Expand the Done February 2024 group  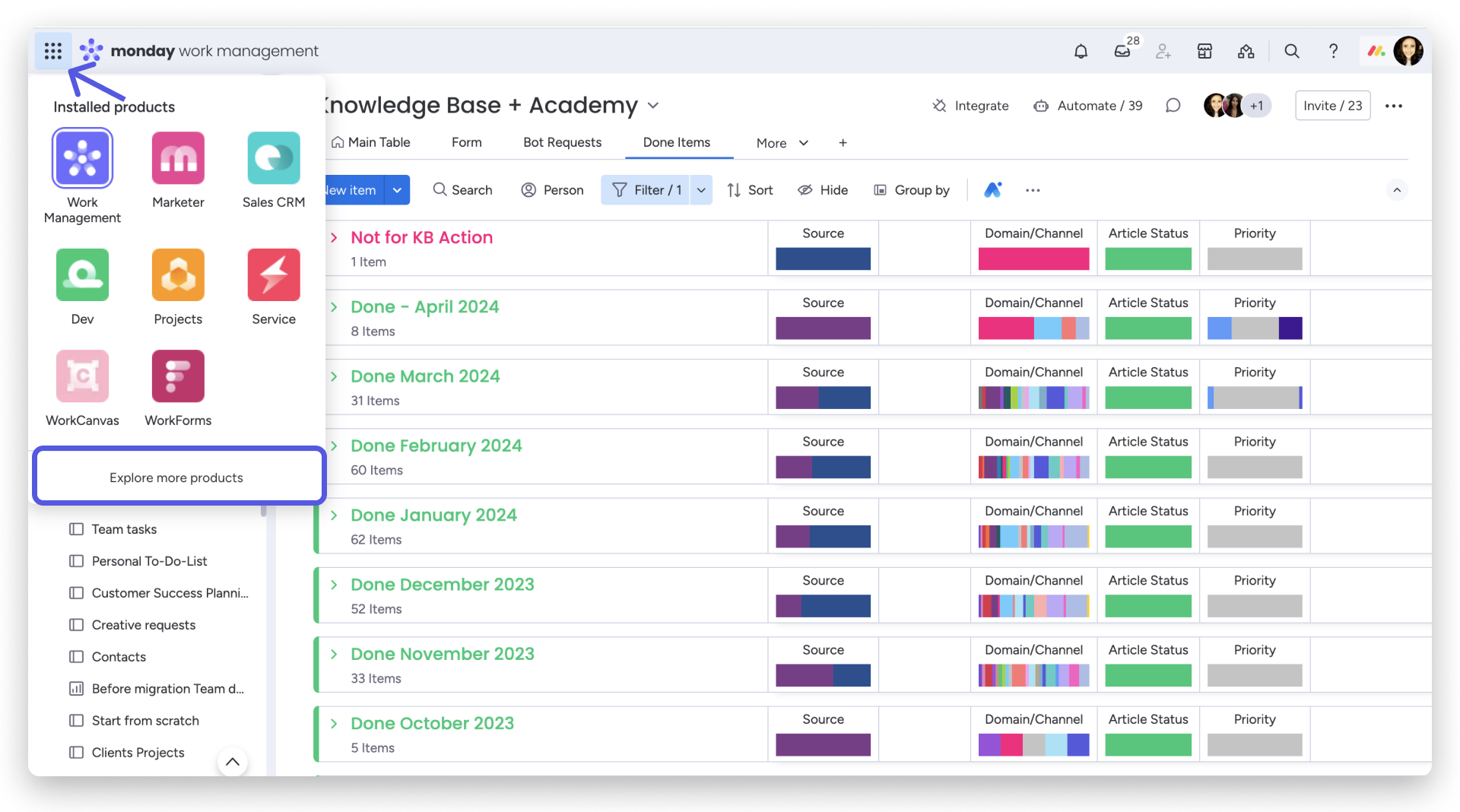click(x=334, y=446)
